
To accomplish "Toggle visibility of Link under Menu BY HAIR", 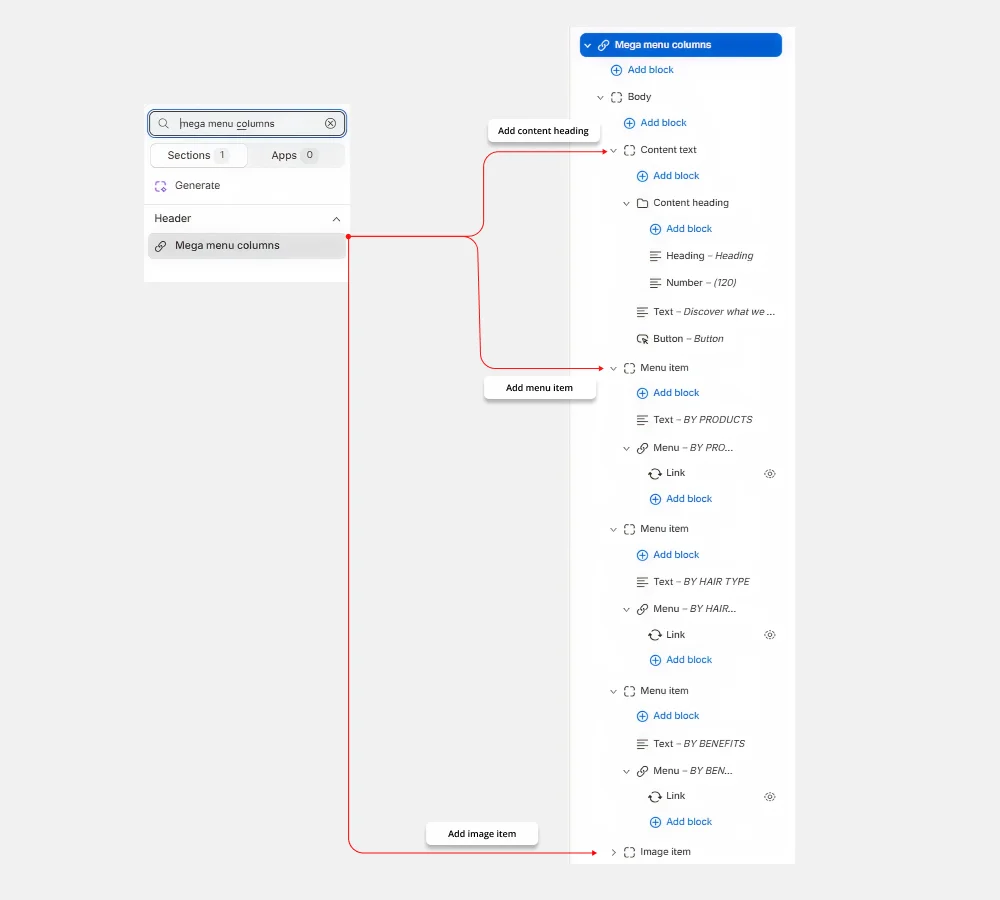I will pyautogui.click(x=770, y=635).
